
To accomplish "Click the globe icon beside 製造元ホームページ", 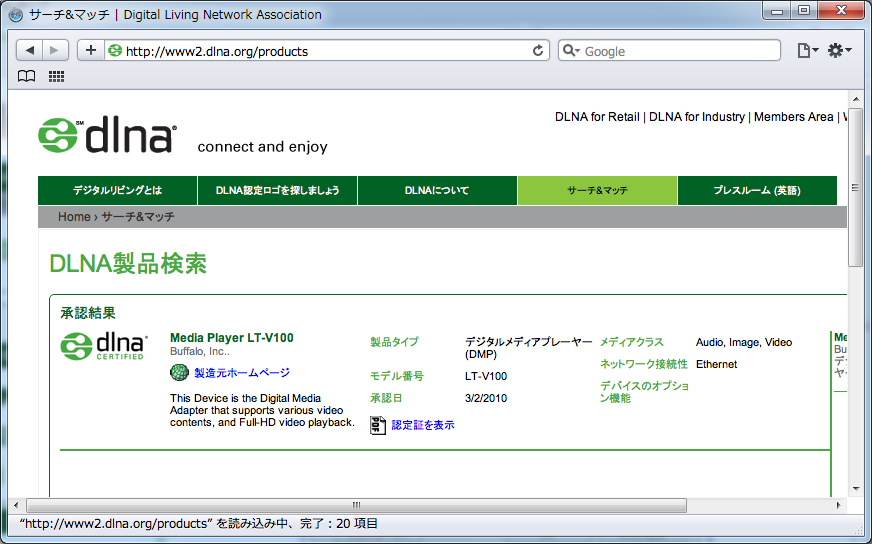I will click(x=179, y=372).
